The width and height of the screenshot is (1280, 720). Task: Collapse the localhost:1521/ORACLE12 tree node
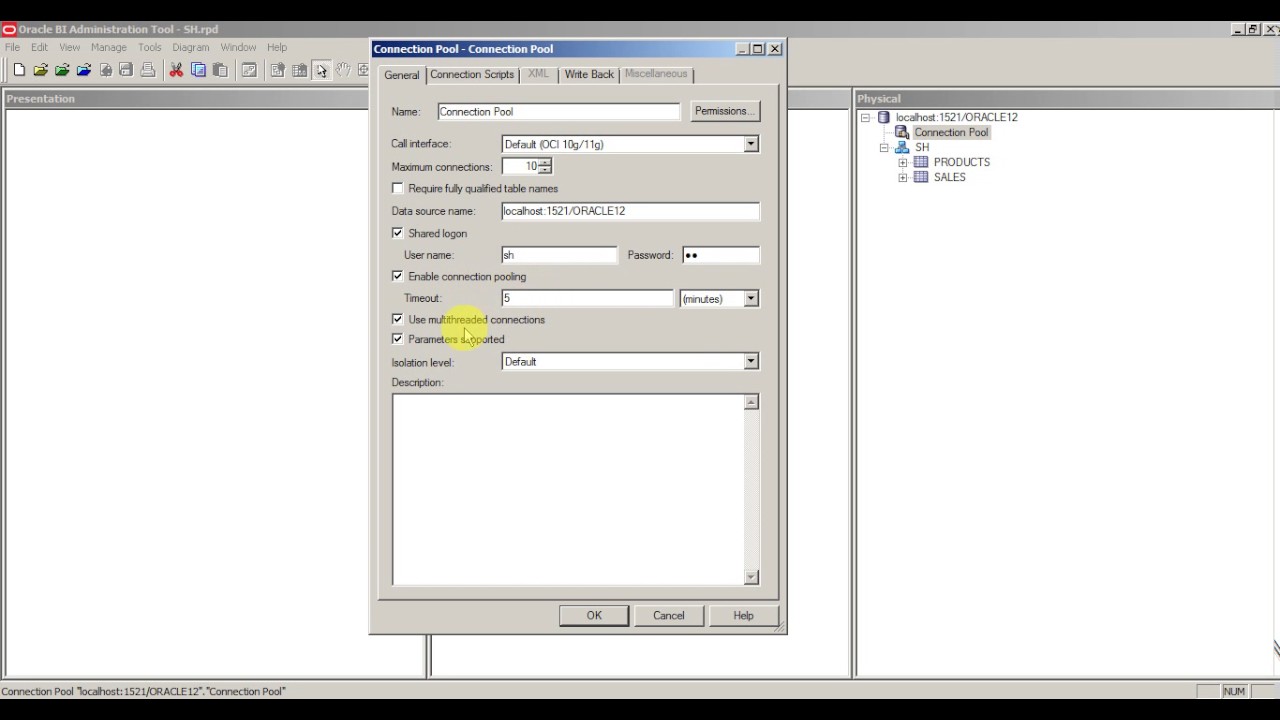pos(865,117)
